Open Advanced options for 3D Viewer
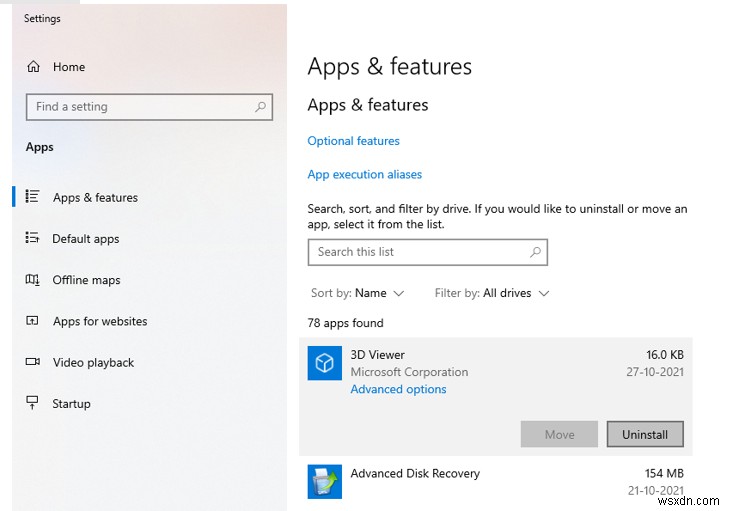Image resolution: width=731 pixels, height=511 pixels. tap(398, 389)
